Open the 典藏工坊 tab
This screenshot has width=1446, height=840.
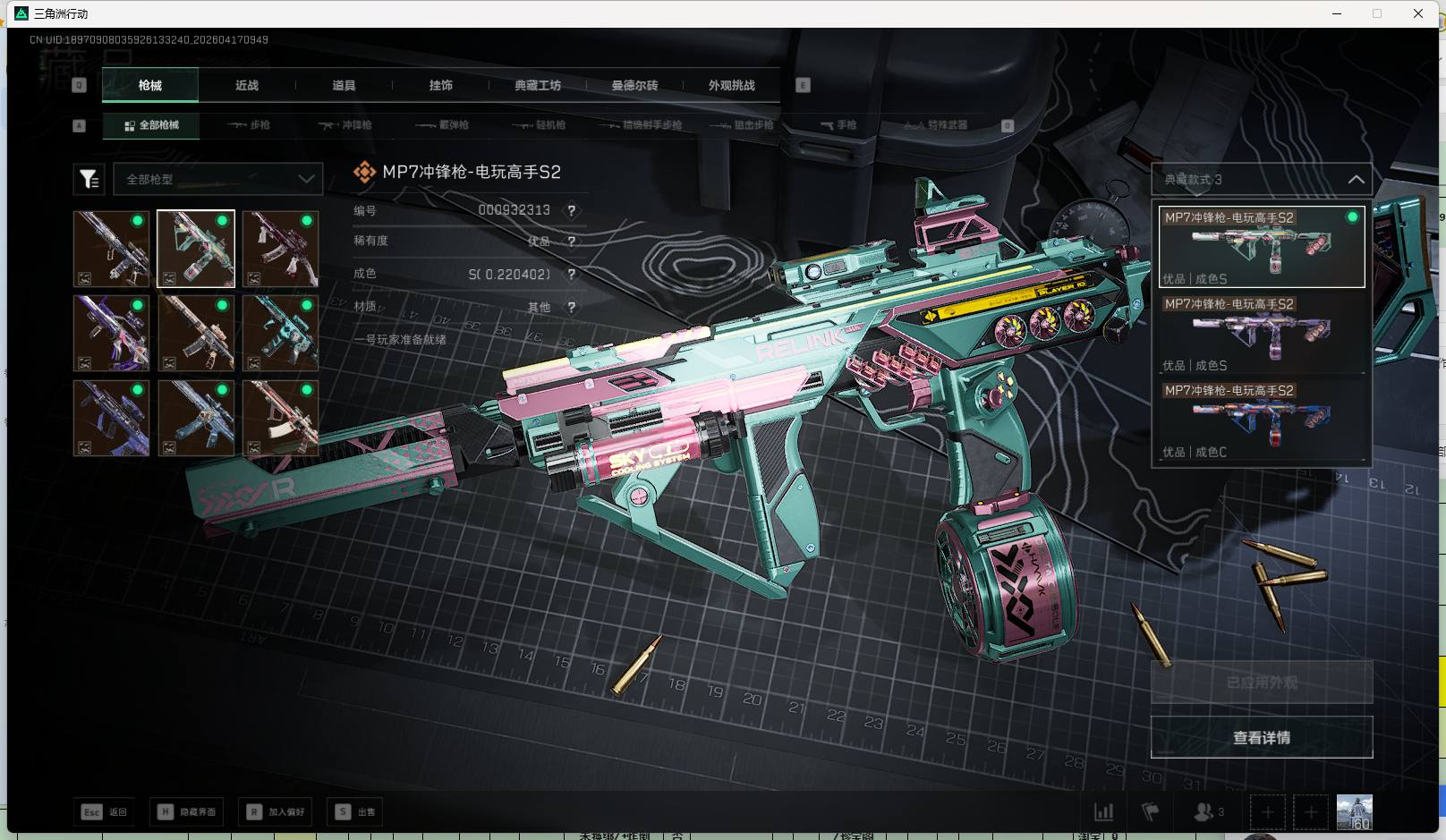click(x=538, y=86)
